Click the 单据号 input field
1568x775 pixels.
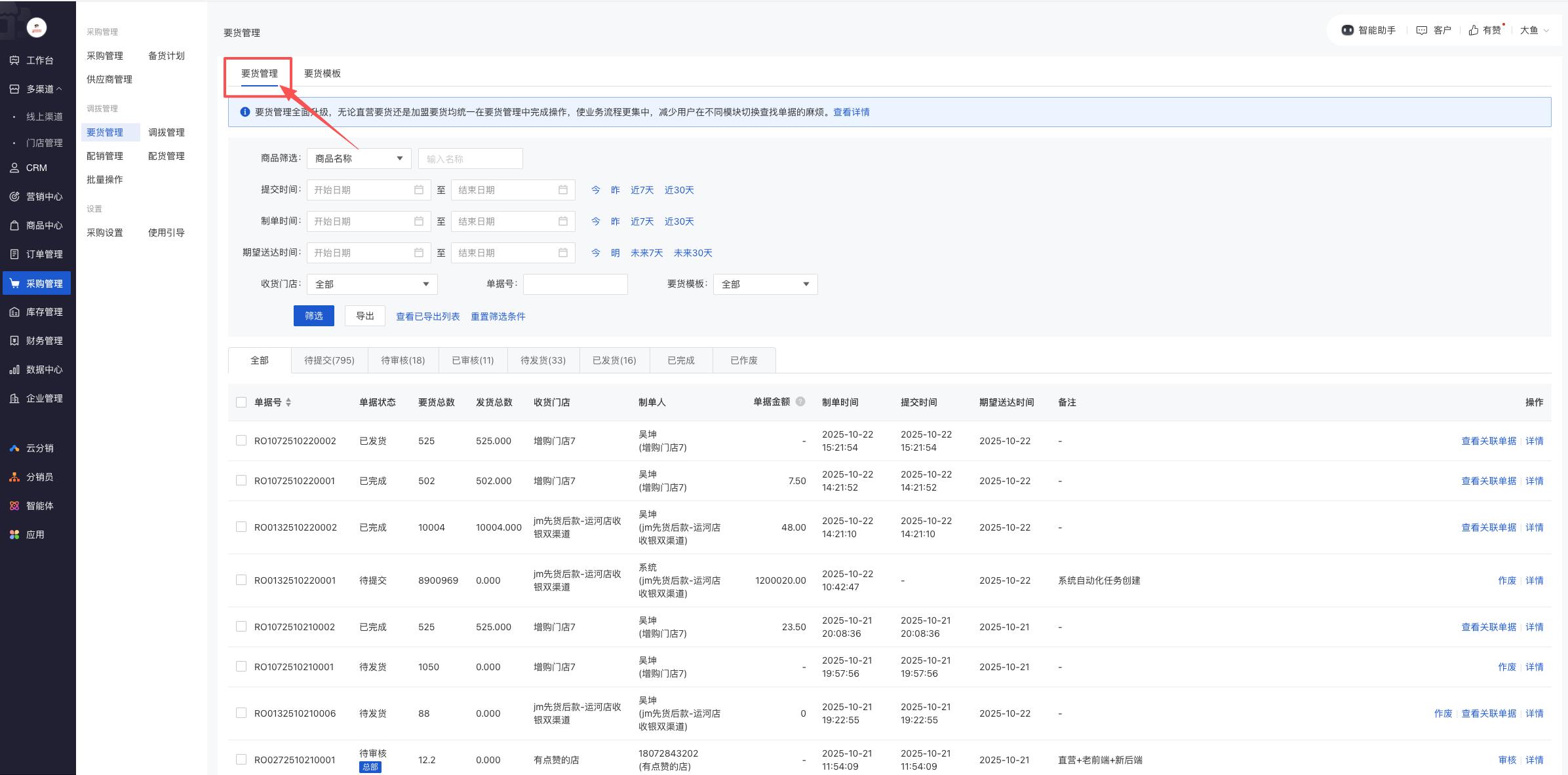(x=575, y=284)
